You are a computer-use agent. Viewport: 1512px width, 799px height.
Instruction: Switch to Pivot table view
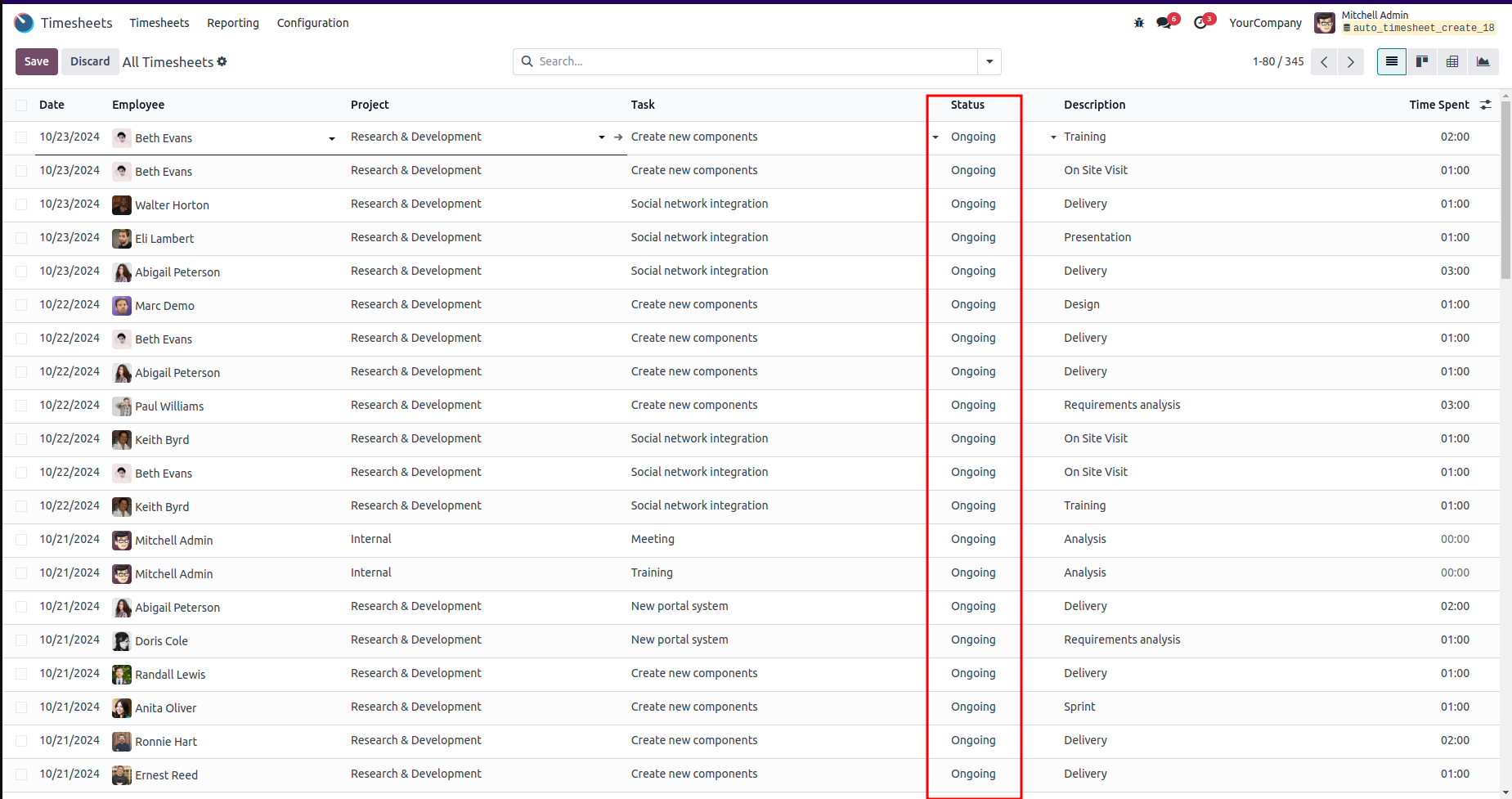(1452, 61)
